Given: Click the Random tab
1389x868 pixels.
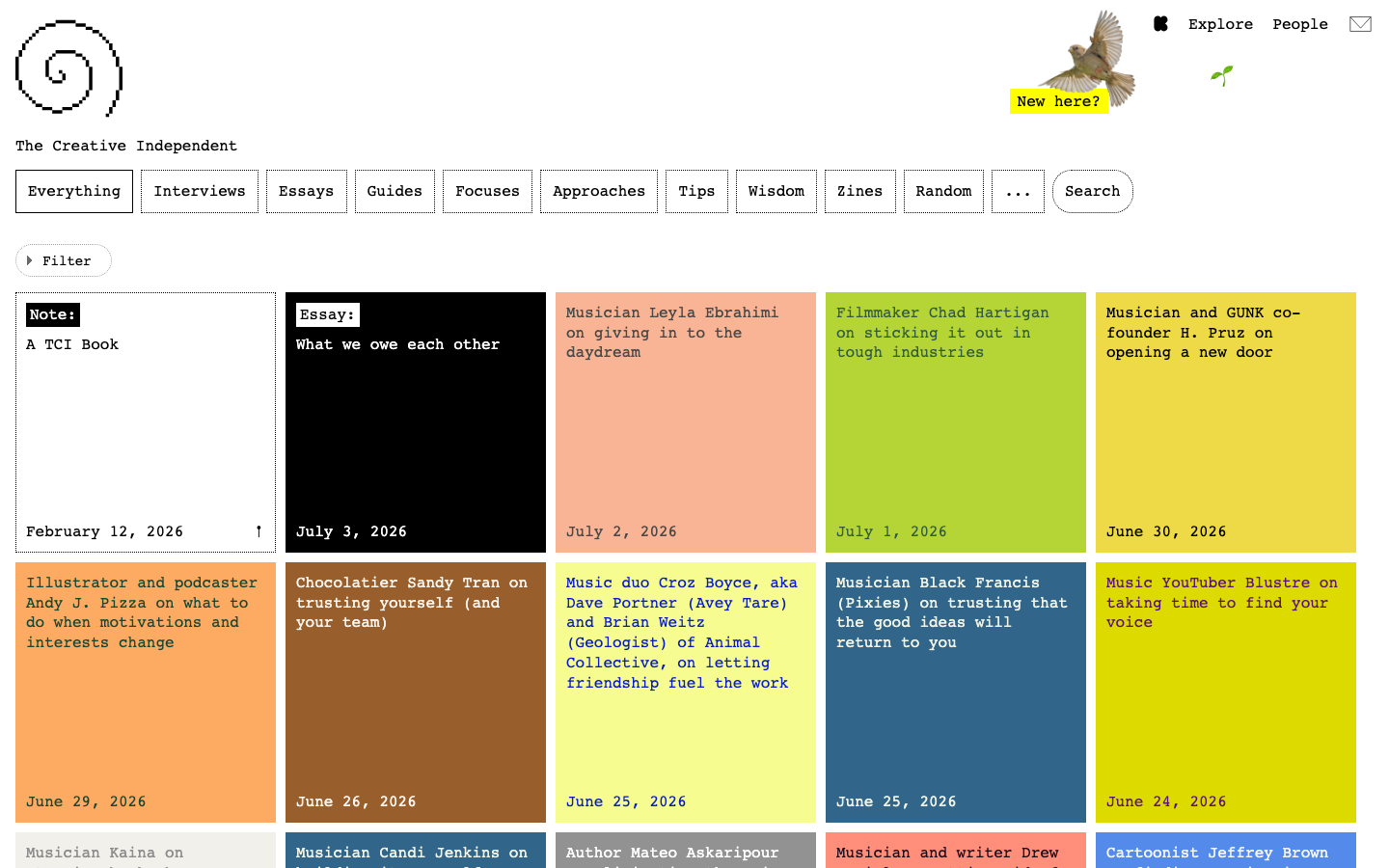Looking at the screenshot, I should [x=943, y=191].
